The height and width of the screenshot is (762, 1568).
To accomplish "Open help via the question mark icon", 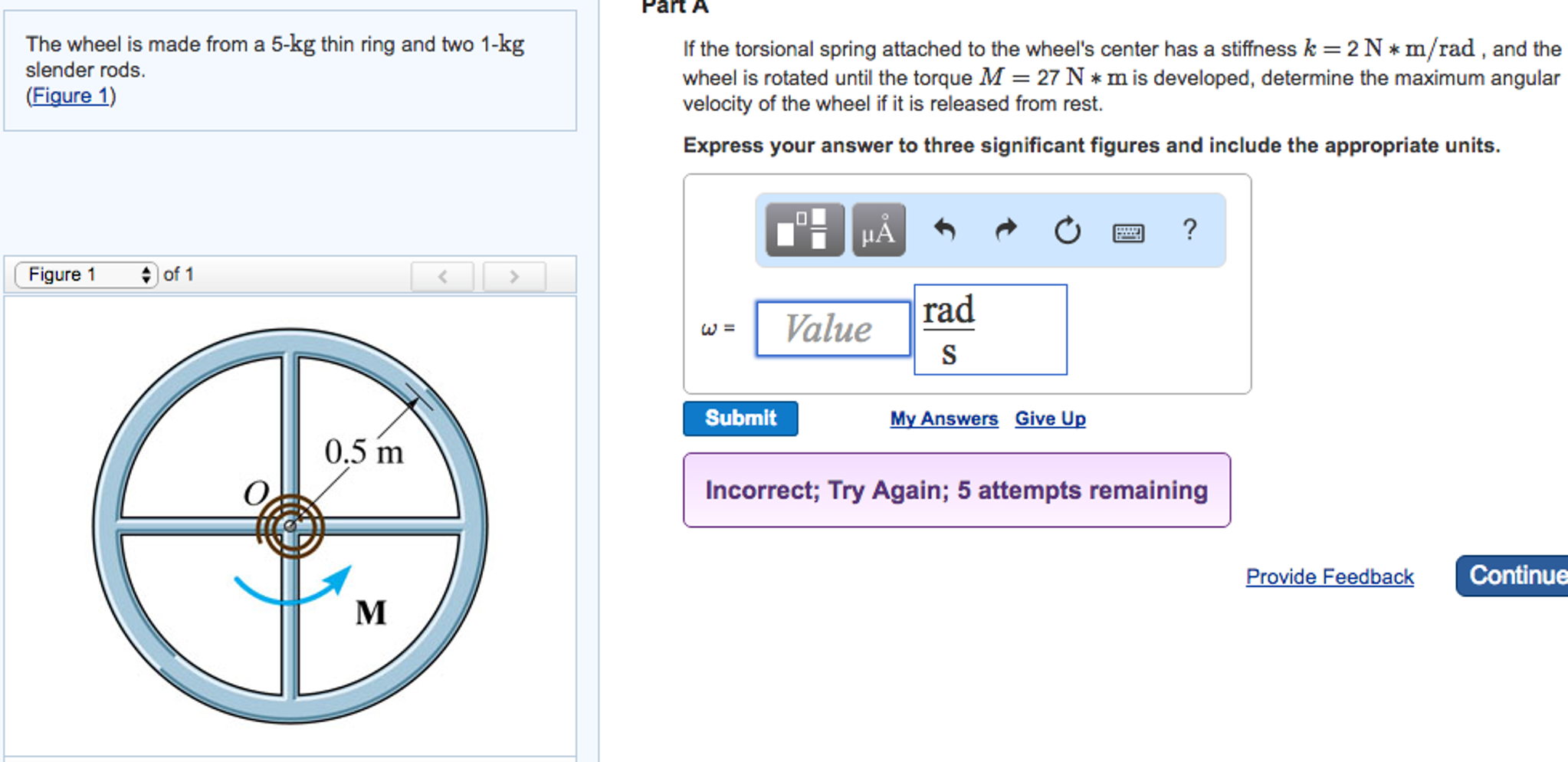I will click(x=1189, y=229).
